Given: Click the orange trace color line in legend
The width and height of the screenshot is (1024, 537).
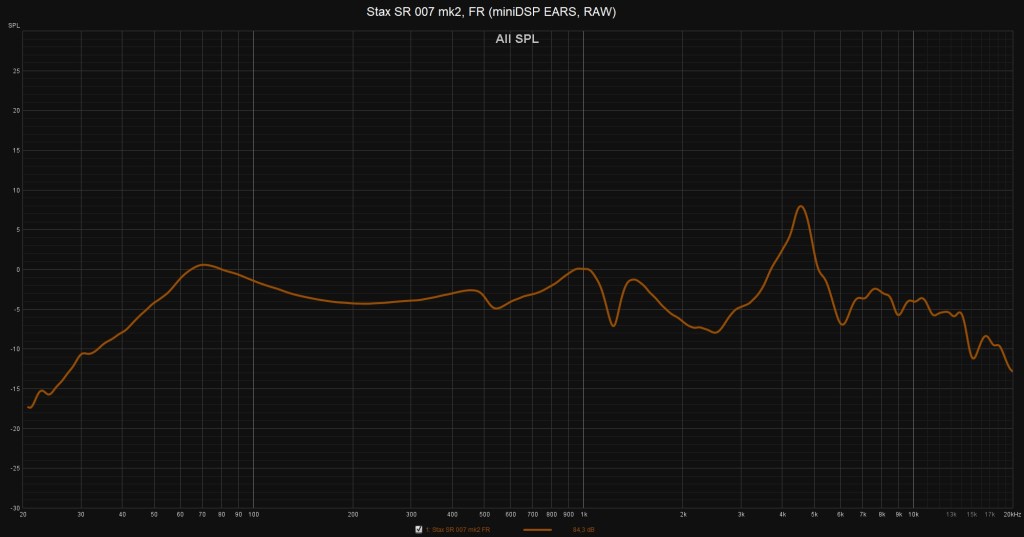Looking at the screenshot, I should [537, 529].
